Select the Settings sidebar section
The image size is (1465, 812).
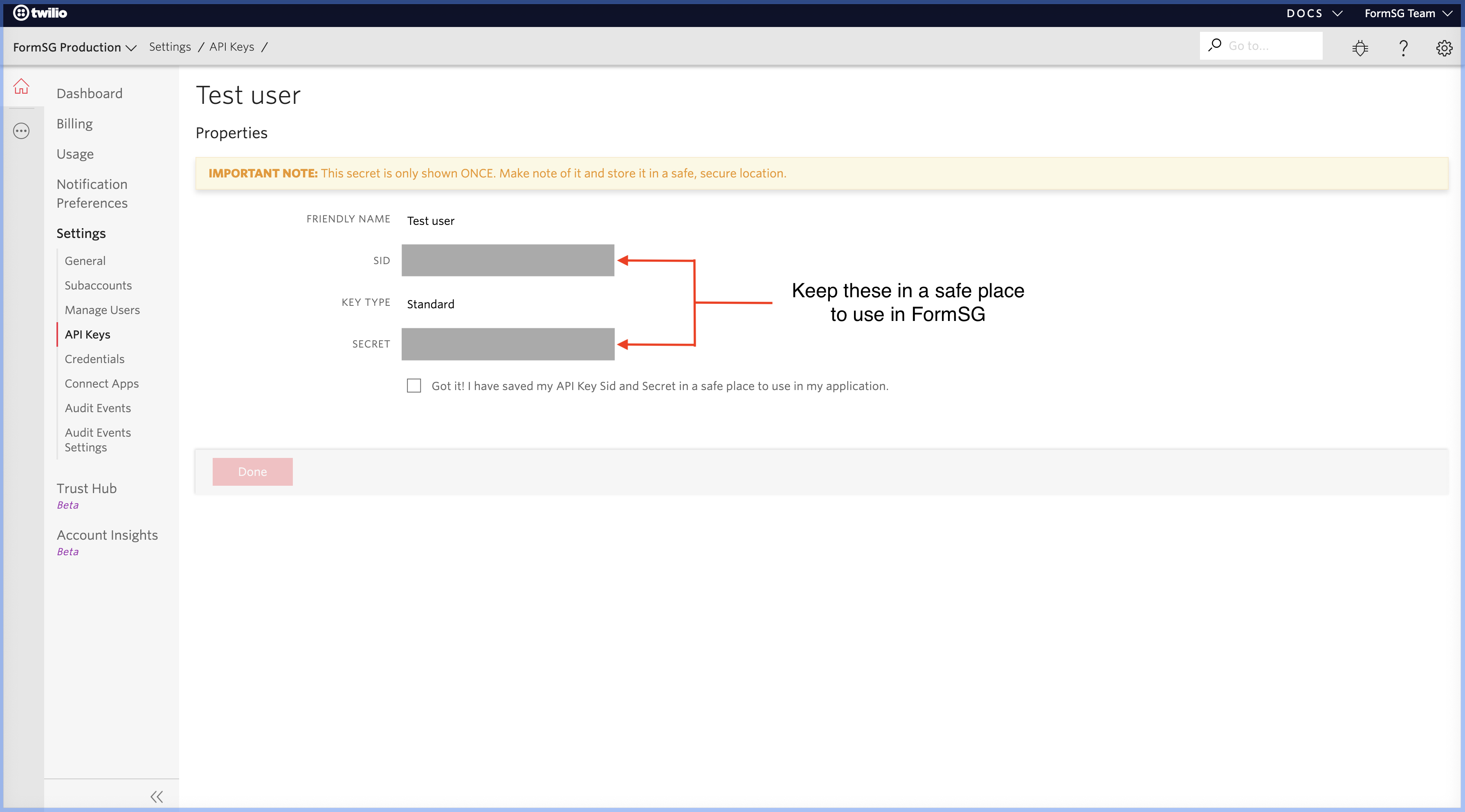point(81,233)
